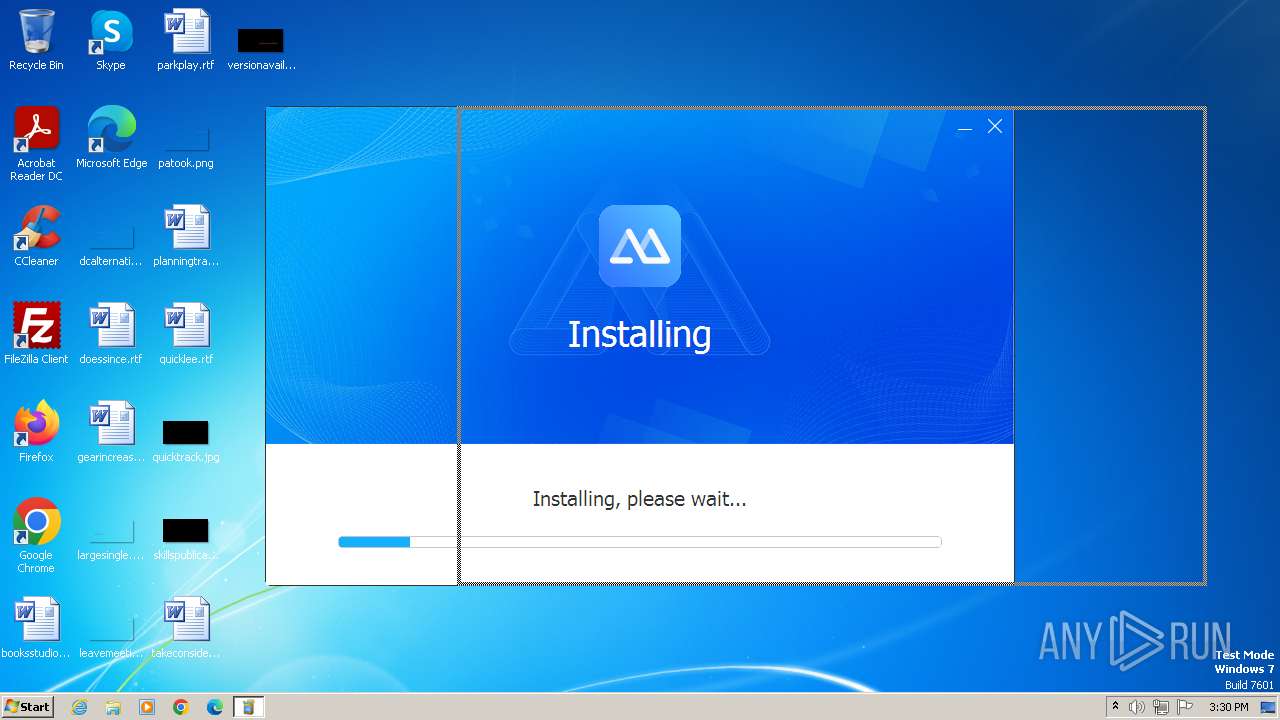
Task: Select the versionavail... desktop file
Action: (x=261, y=48)
